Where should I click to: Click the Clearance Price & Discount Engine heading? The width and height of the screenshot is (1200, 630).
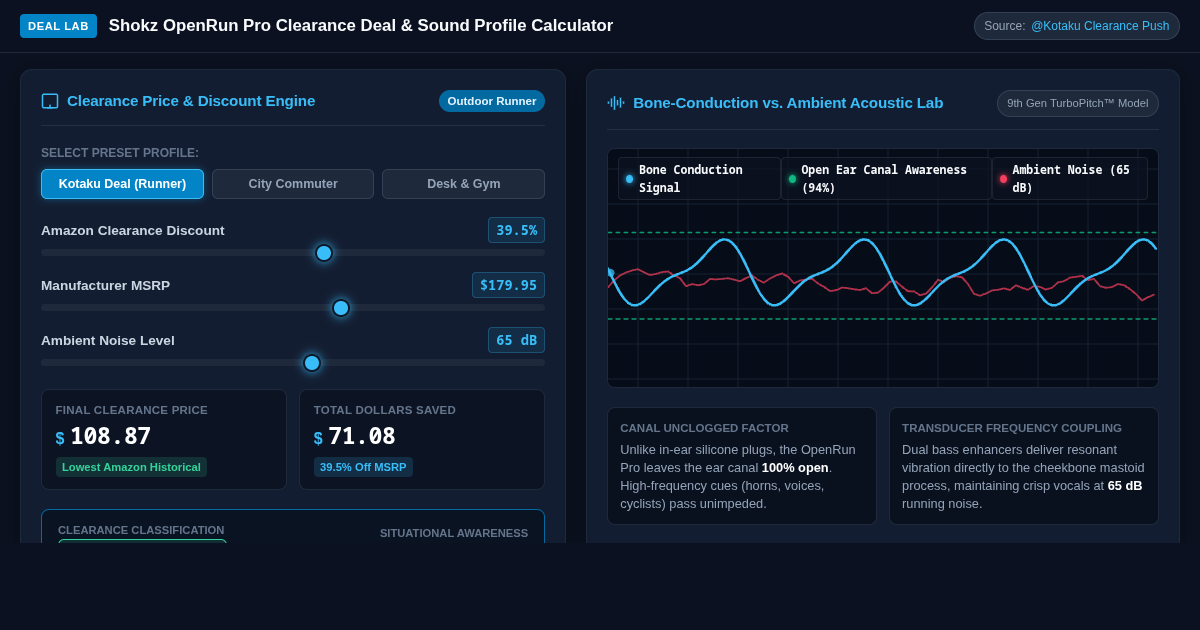(191, 101)
